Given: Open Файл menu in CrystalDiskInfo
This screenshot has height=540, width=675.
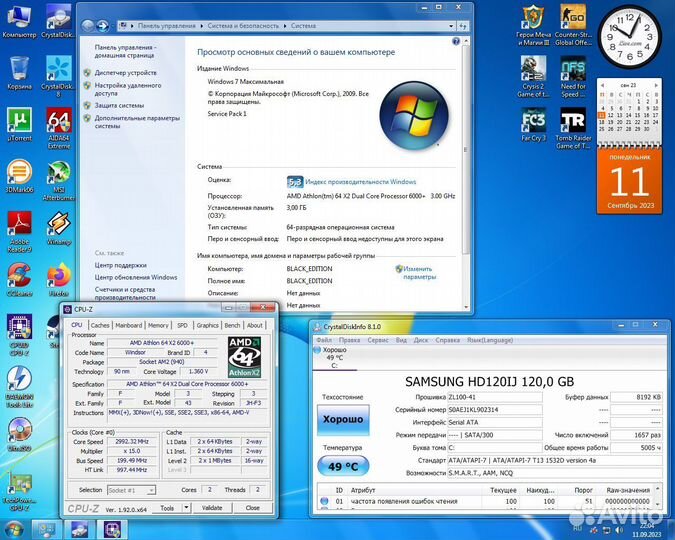Looking at the screenshot, I should (324, 340).
